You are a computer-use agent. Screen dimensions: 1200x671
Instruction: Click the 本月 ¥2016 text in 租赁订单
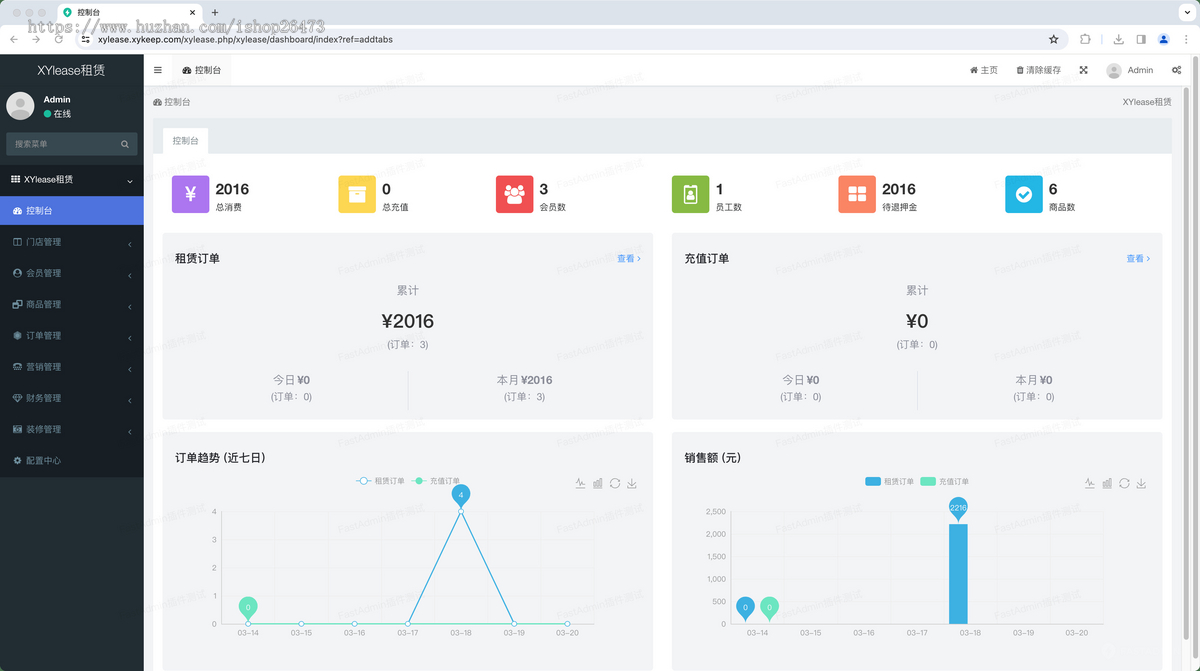pos(525,380)
